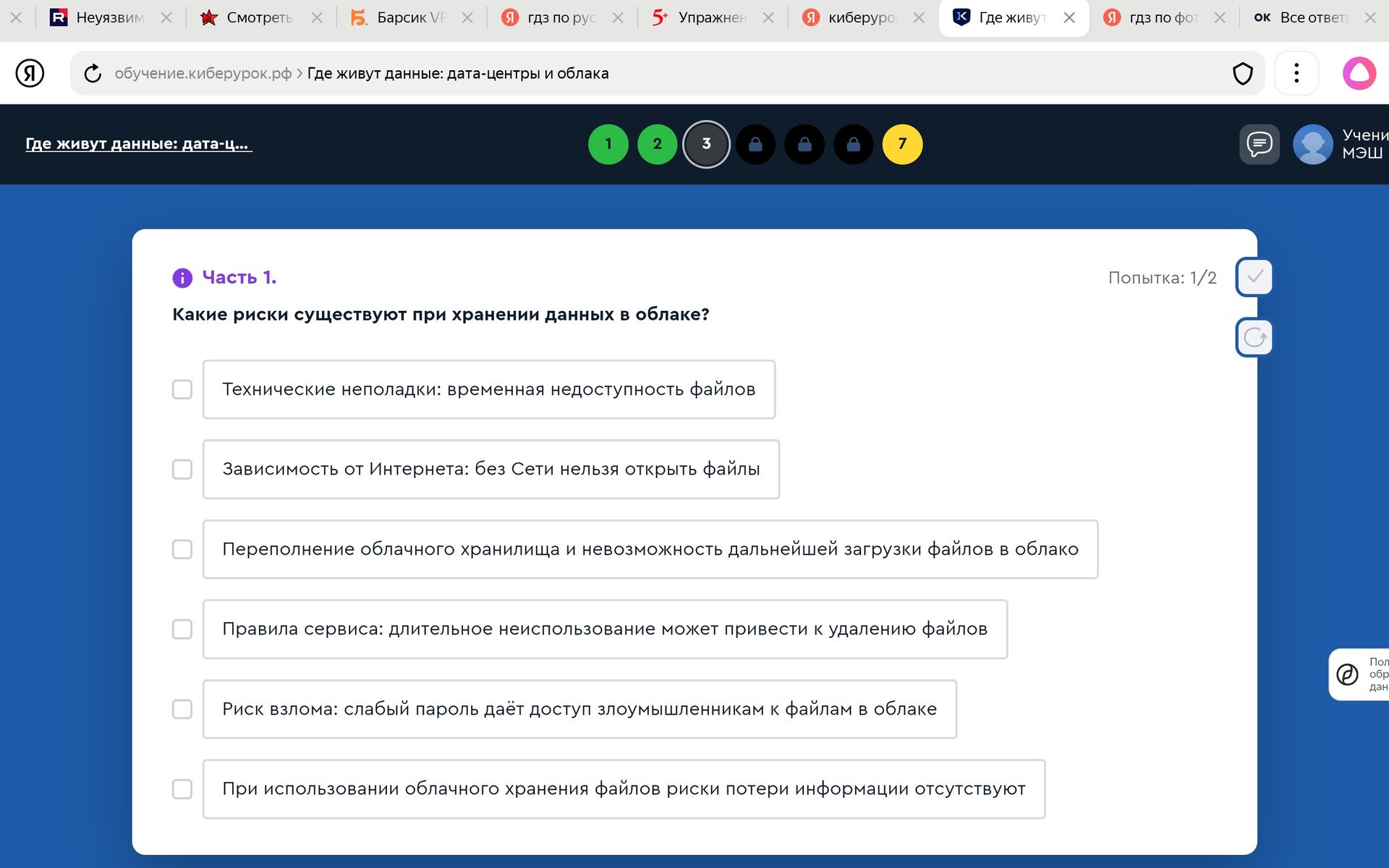Go to step 2 of the lesson

click(x=658, y=144)
